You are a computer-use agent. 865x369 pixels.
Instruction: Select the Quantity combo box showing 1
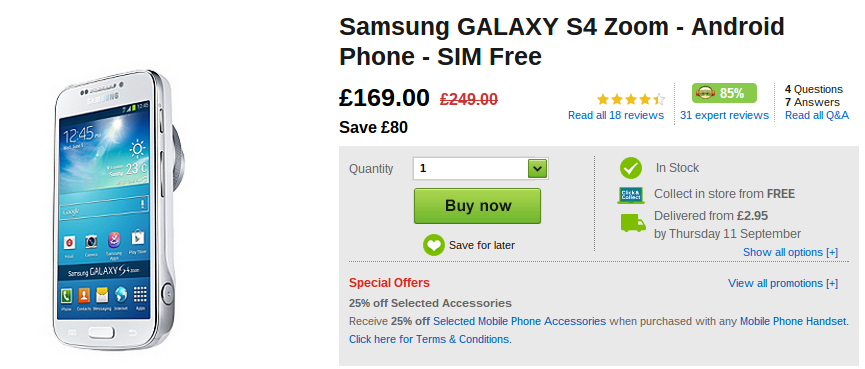[x=480, y=168]
